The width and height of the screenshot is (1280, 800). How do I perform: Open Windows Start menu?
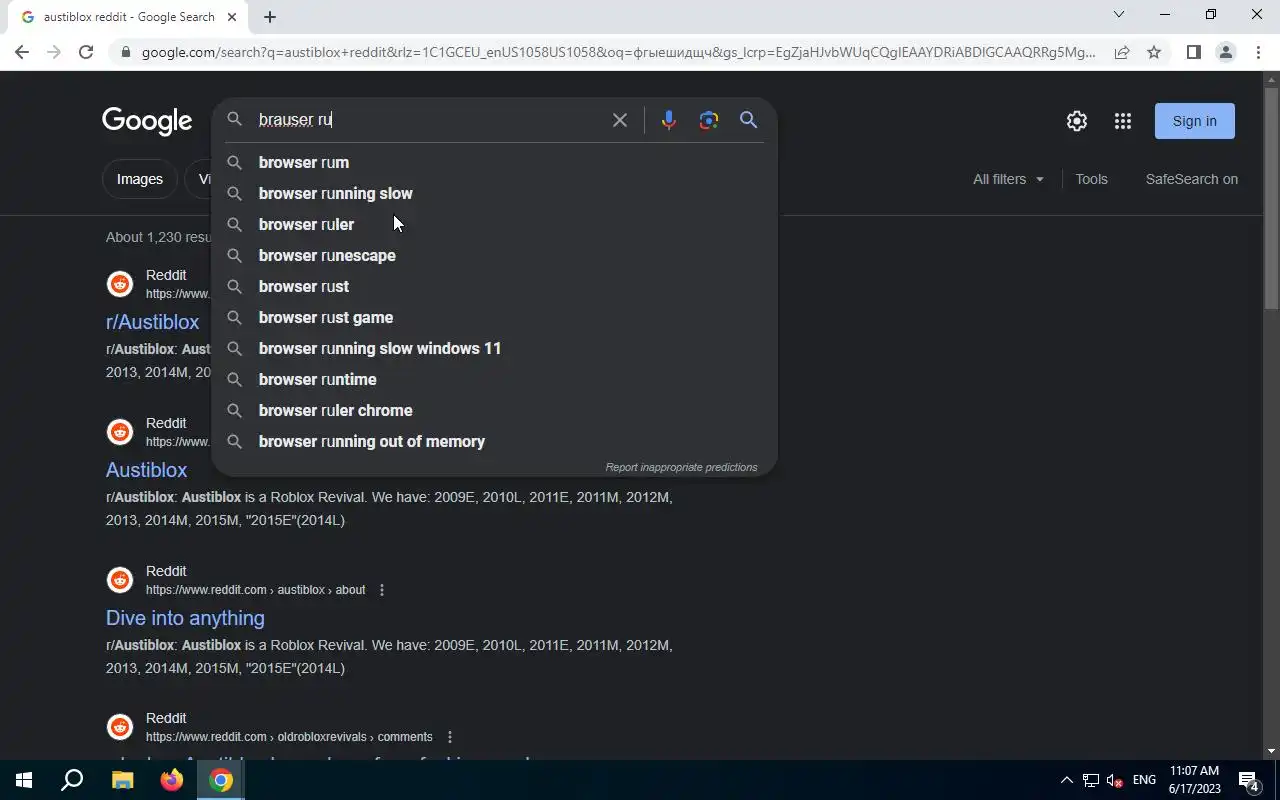point(24,780)
